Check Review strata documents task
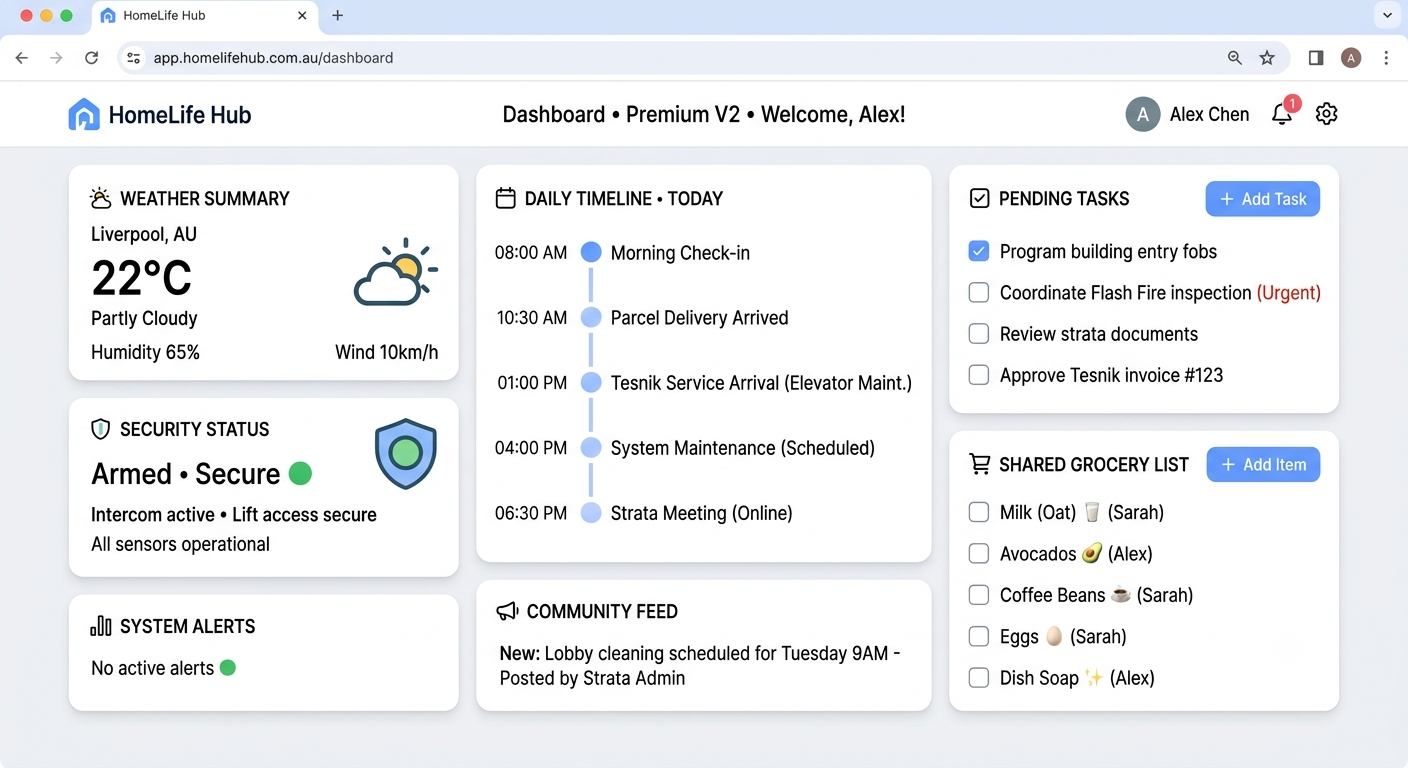Screen dimensions: 1408x768 pyautogui.click(x=979, y=333)
